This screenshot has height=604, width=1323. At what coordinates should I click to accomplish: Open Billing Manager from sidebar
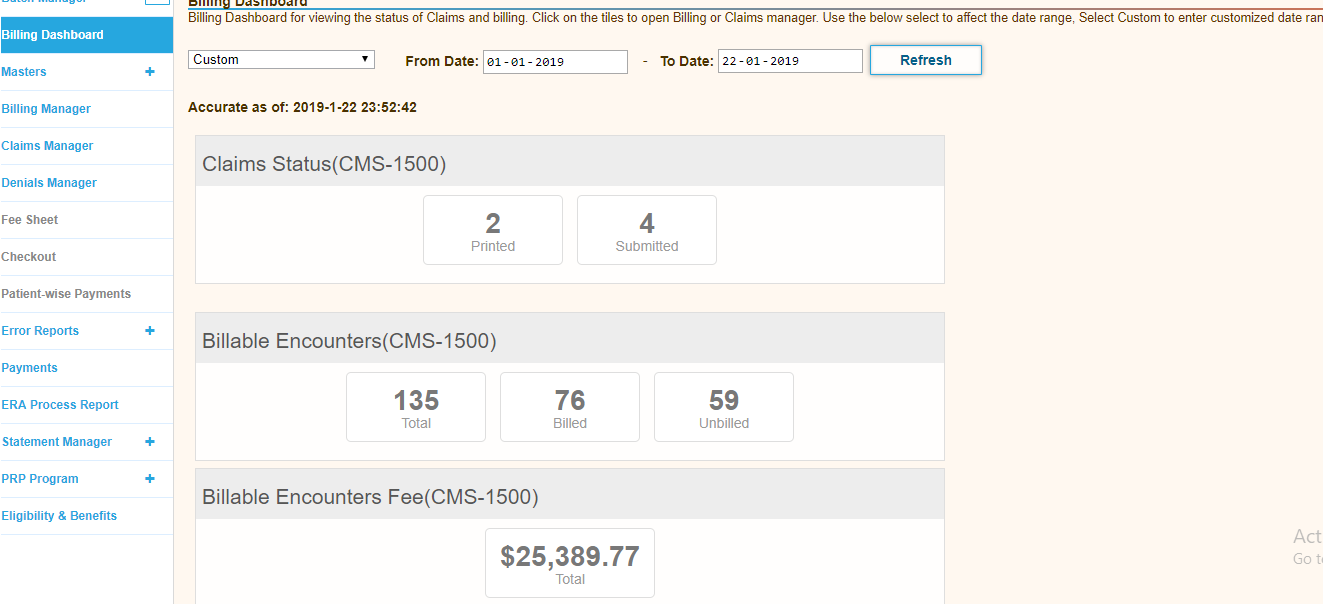pos(46,109)
